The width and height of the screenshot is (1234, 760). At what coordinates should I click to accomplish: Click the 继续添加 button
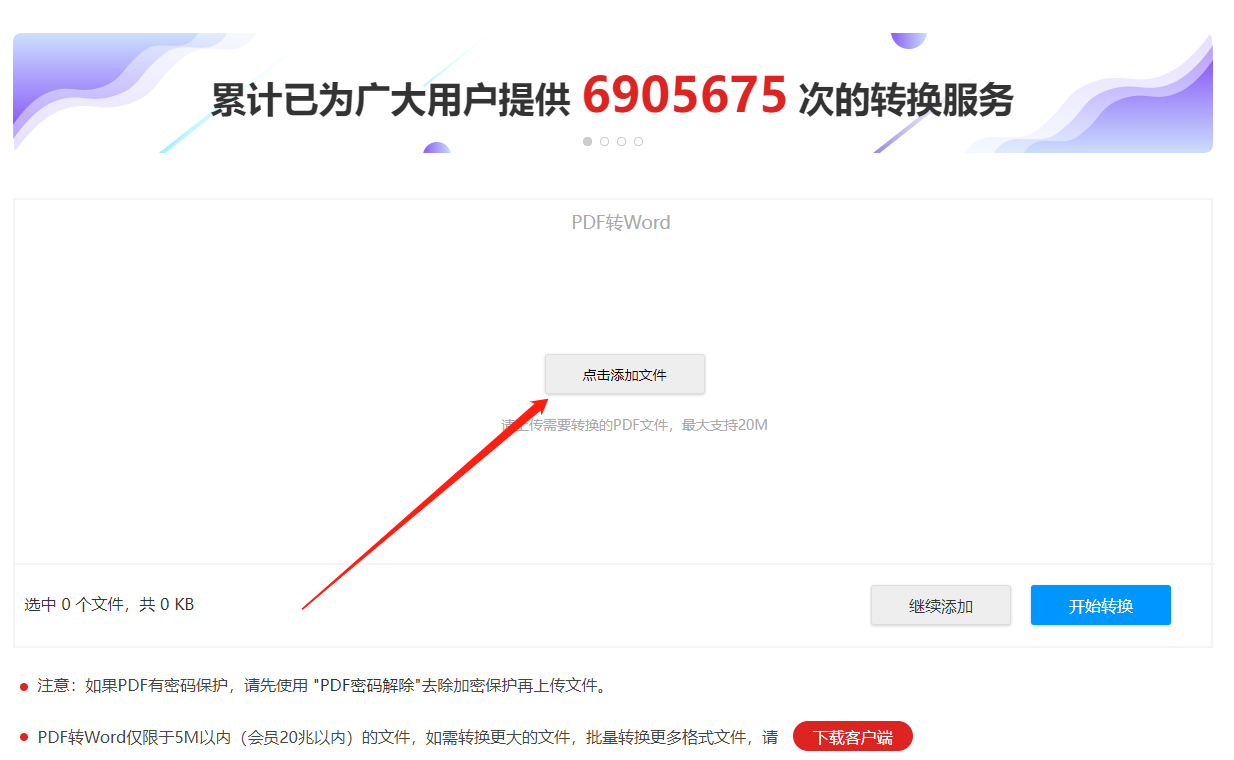click(941, 606)
